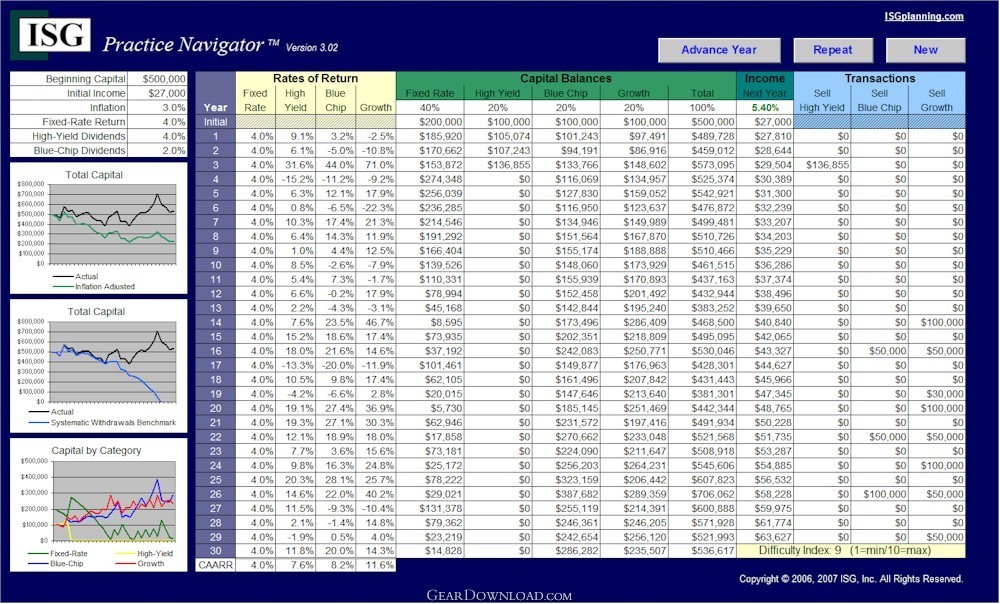Click the Repeat button
The height and width of the screenshot is (604, 1000).
point(832,50)
